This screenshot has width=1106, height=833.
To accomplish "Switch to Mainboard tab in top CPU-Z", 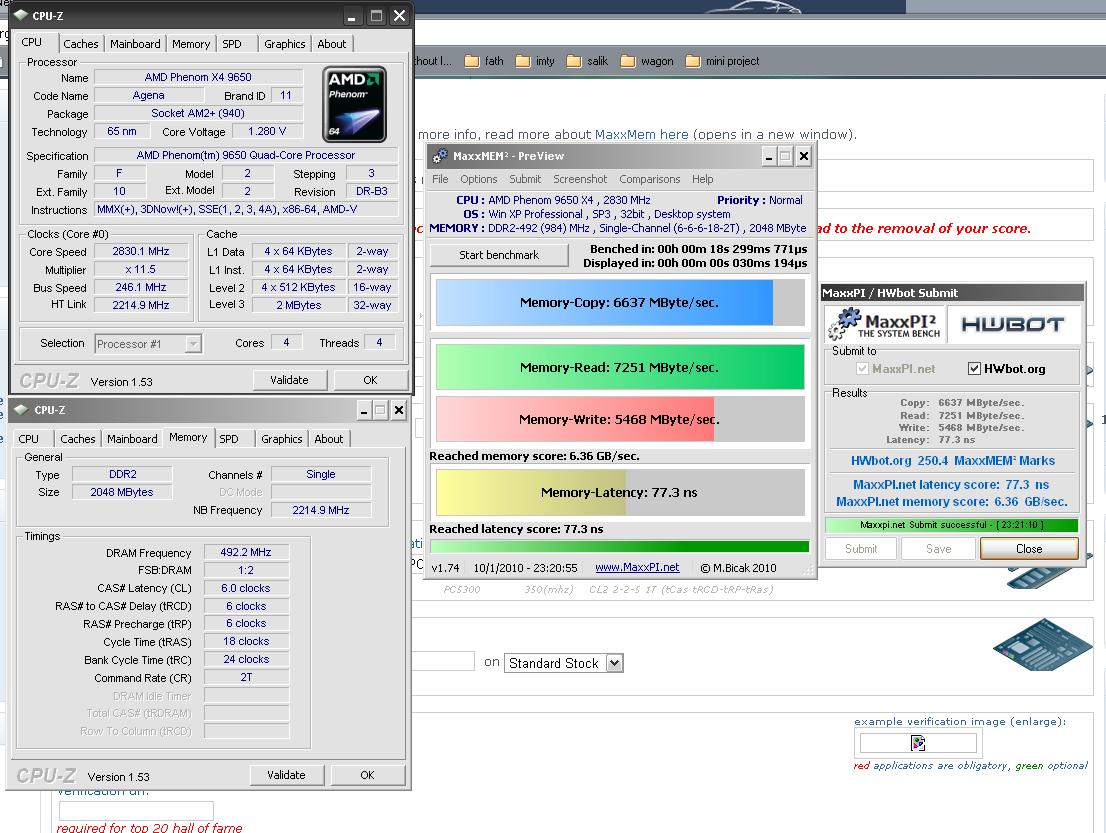I will pyautogui.click(x=135, y=44).
